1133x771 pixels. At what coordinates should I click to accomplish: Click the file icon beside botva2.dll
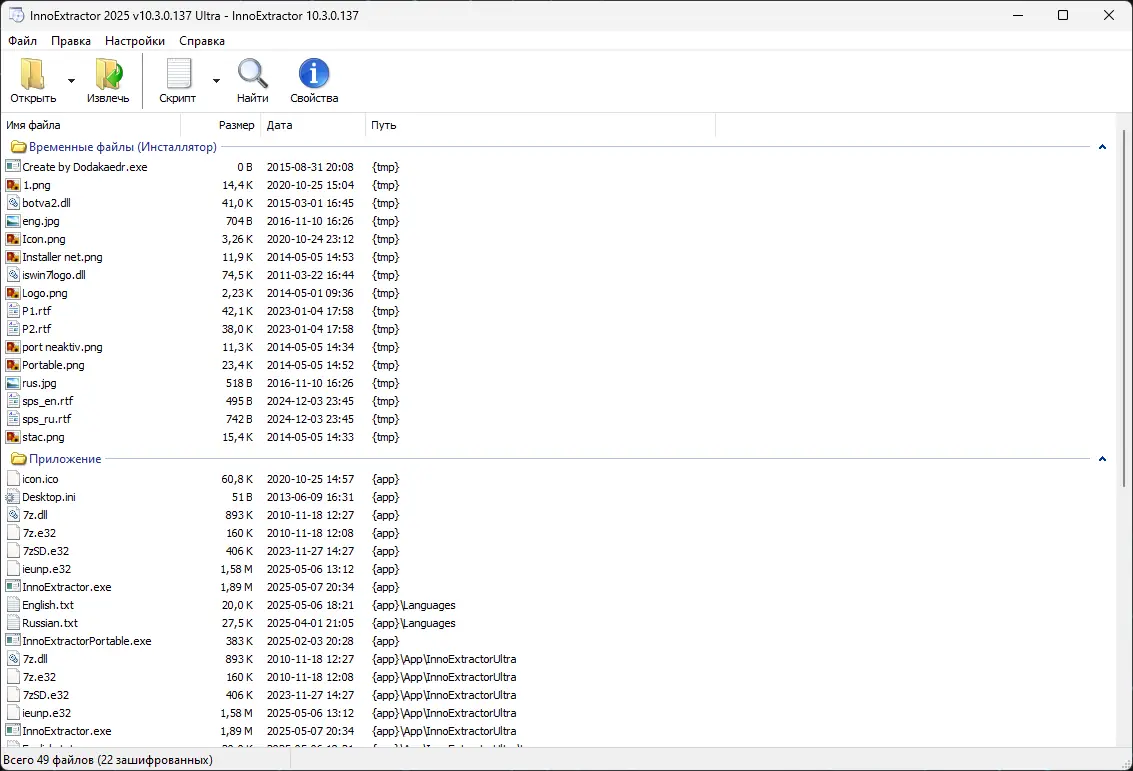pos(11,203)
